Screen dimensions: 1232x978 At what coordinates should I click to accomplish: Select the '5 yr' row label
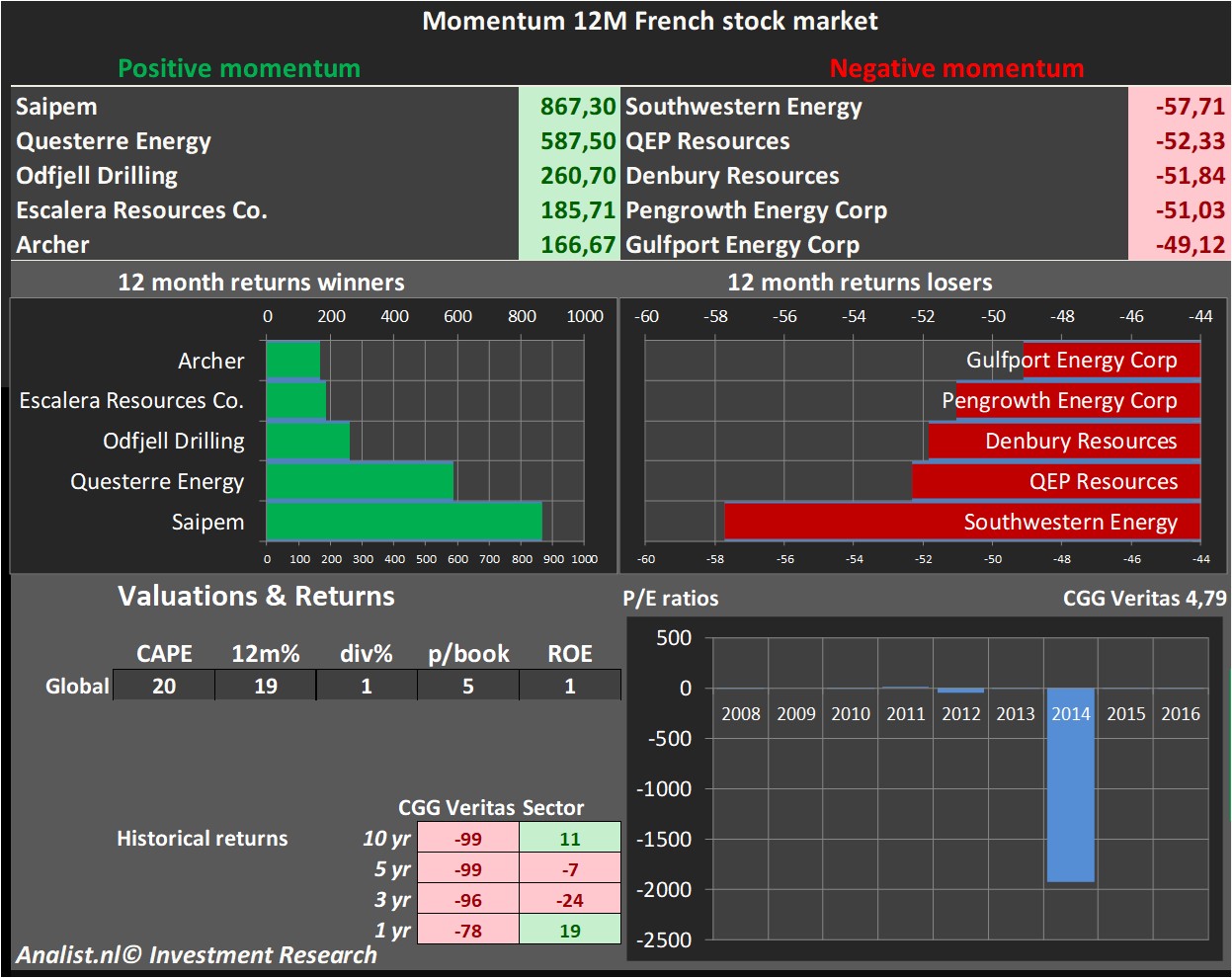tap(392, 869)
